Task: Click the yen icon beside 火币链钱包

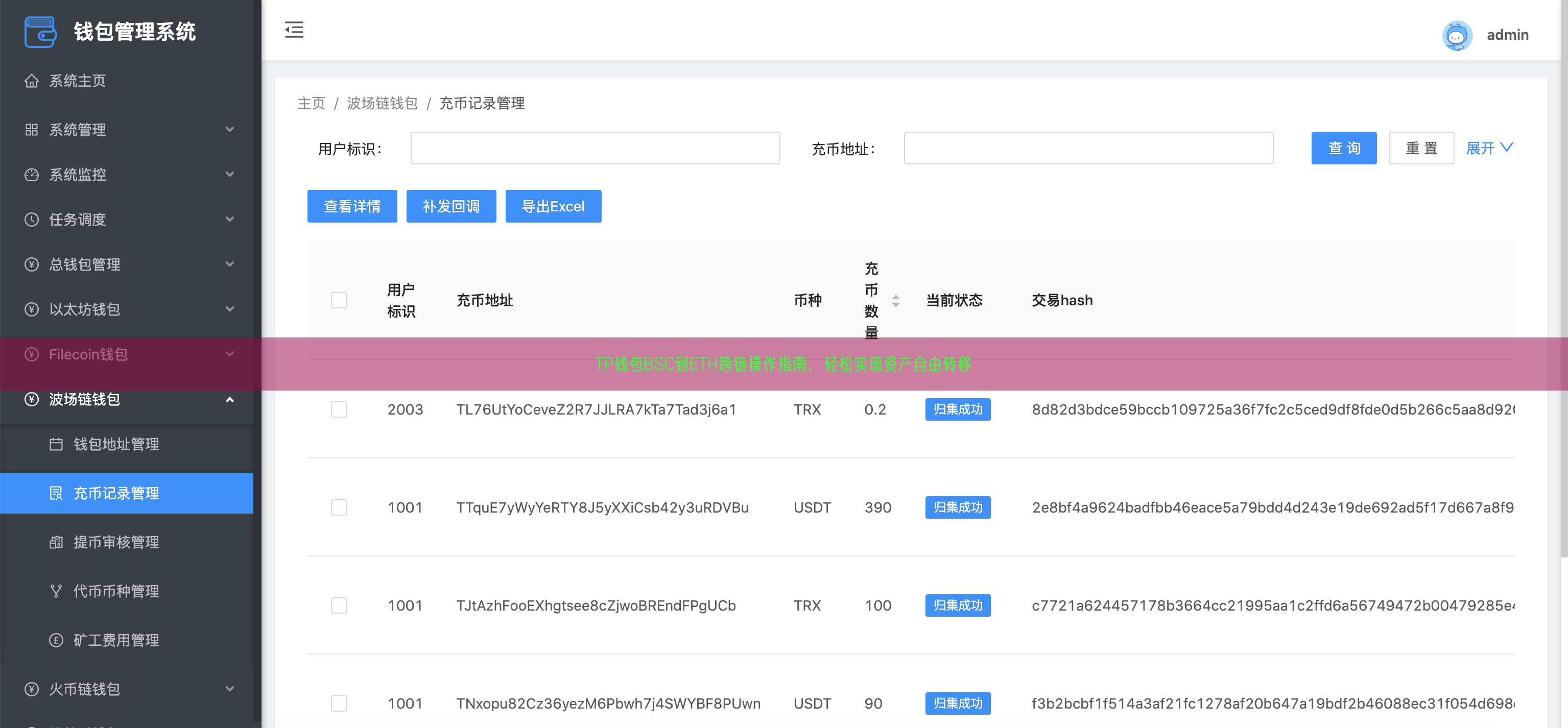Action: pyautogui.click(x=32, y=689)
